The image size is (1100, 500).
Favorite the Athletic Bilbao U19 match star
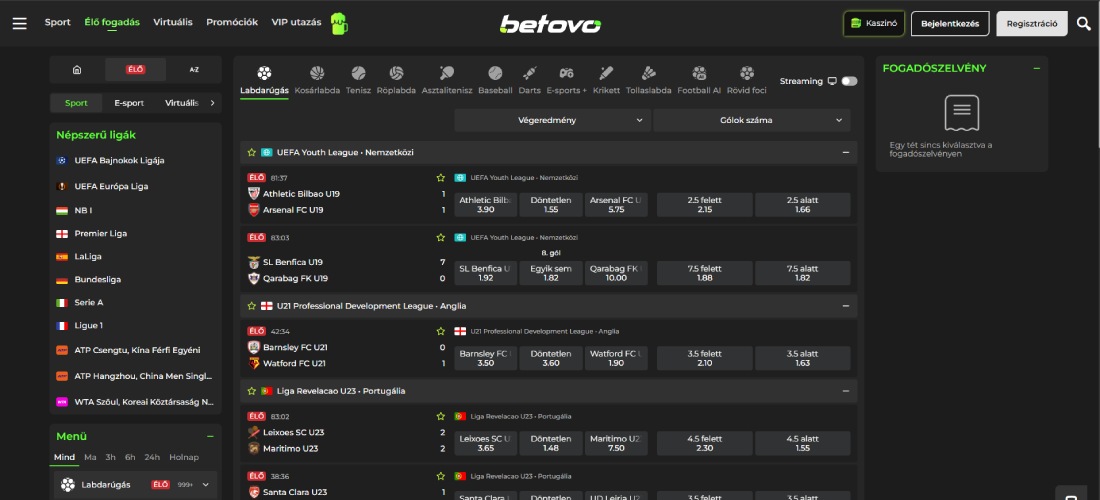pos(439,178)
